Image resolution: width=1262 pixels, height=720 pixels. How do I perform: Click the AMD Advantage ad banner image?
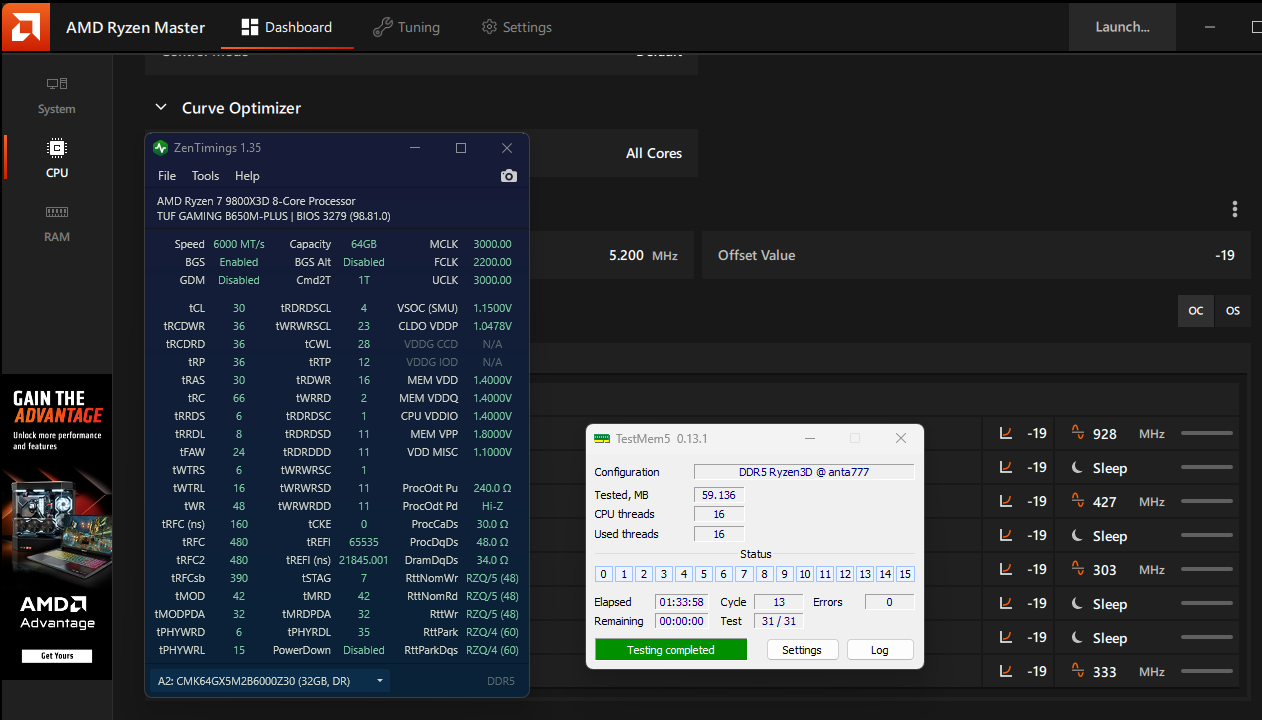click(57, 527)
